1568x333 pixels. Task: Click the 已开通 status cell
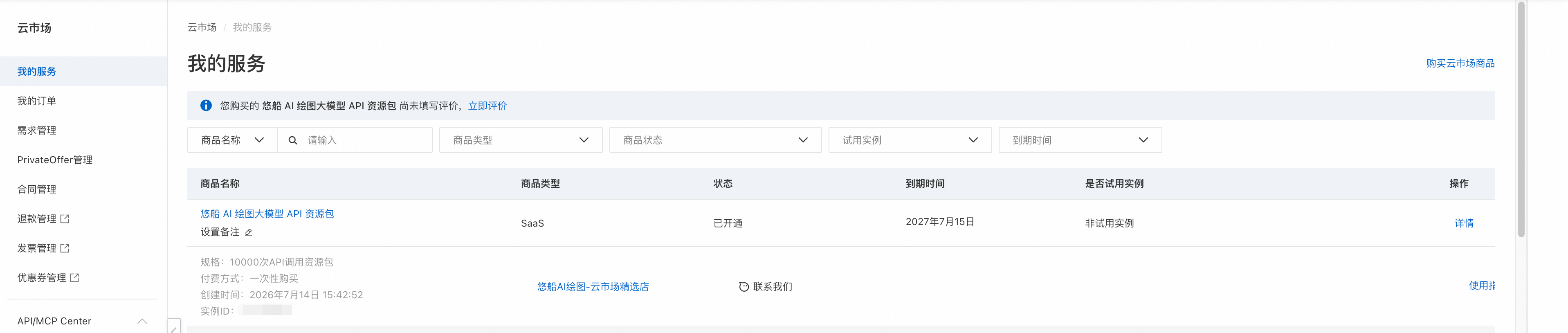(x=728, y=223)
